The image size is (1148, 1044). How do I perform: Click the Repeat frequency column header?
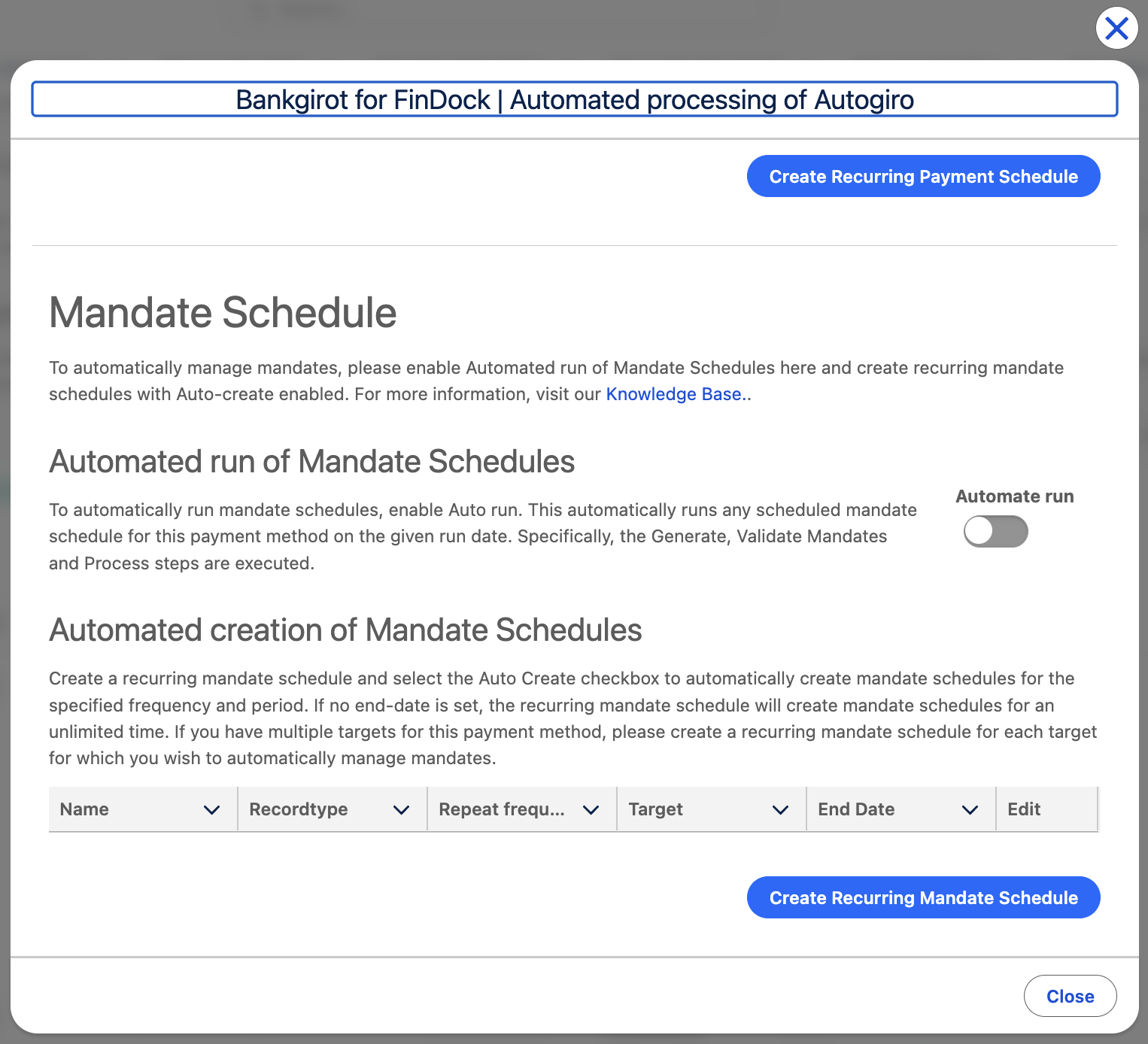tap(502, 809)
